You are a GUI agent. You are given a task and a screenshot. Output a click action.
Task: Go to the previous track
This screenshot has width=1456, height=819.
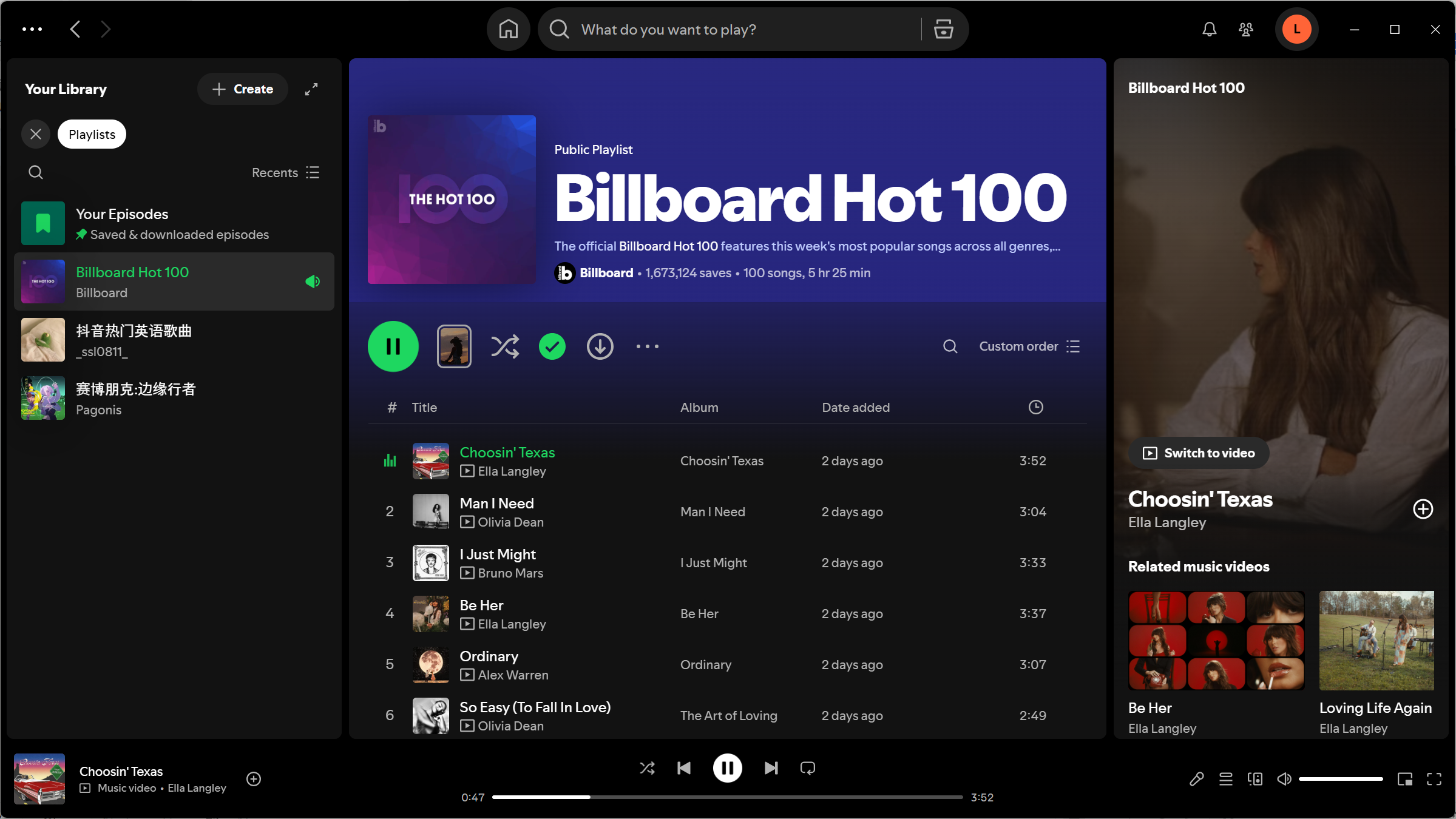[x=683, y=768]
